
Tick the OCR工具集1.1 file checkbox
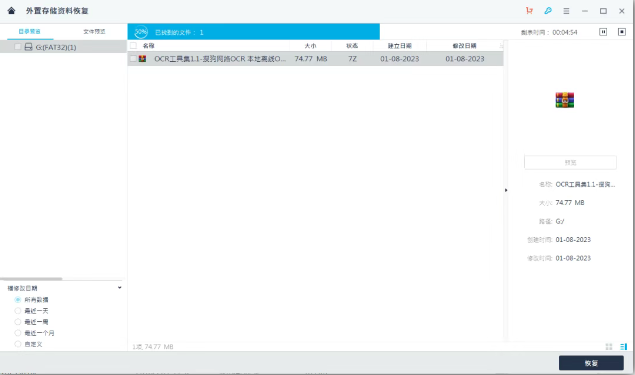(x=133, y=59)
